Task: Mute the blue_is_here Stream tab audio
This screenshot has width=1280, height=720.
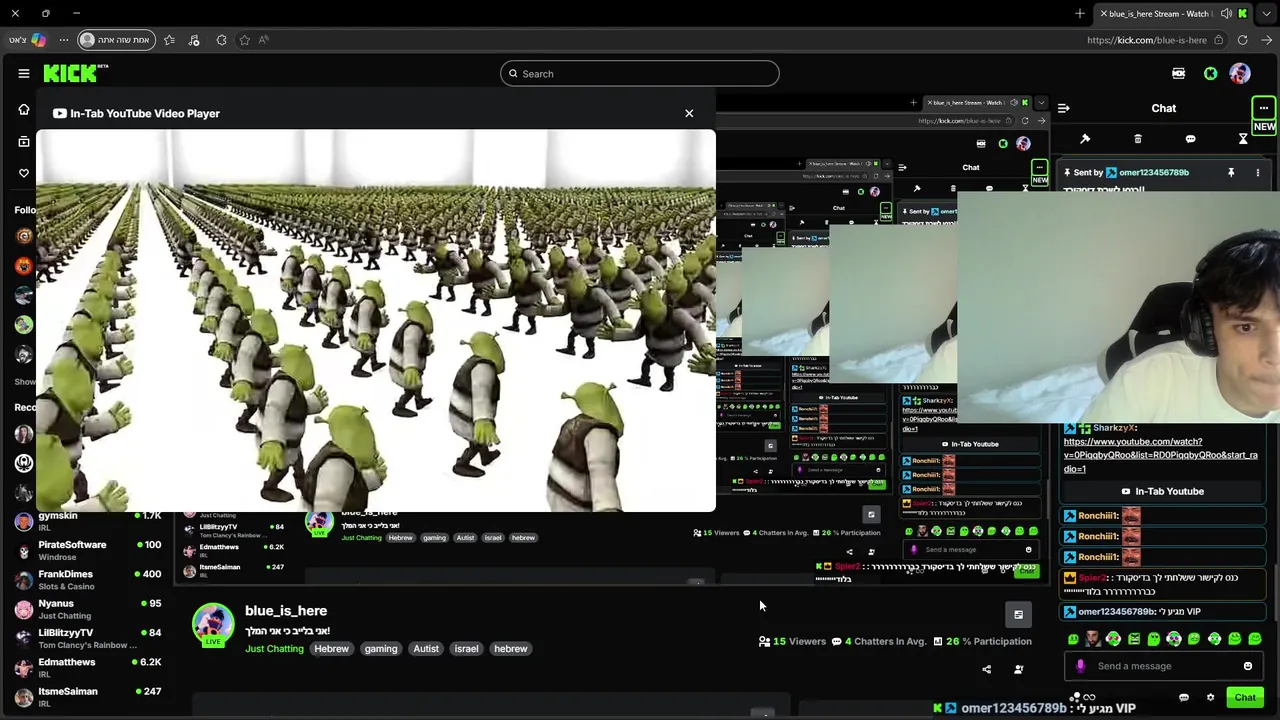Action: (x=1227, y=14)
